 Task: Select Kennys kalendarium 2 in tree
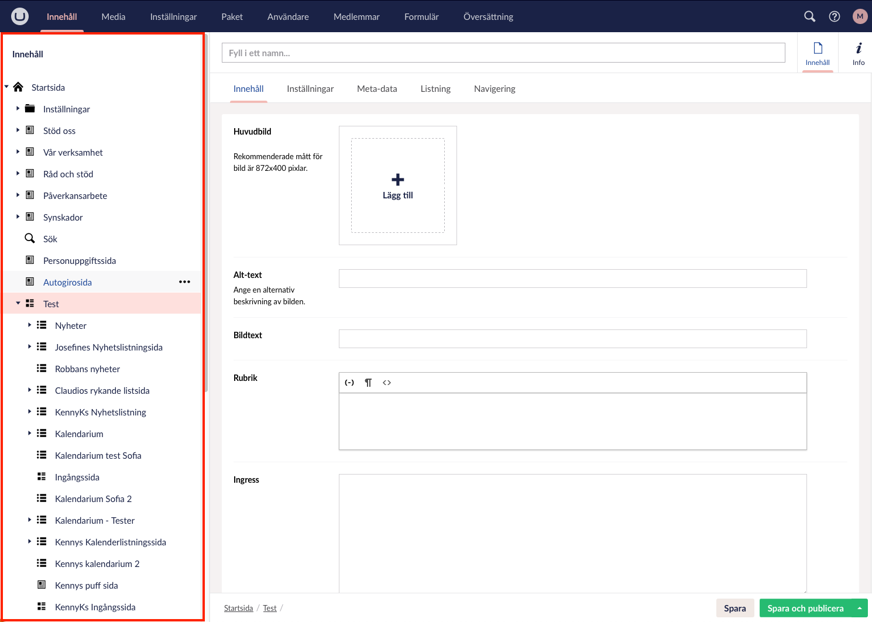coord(97,564)
